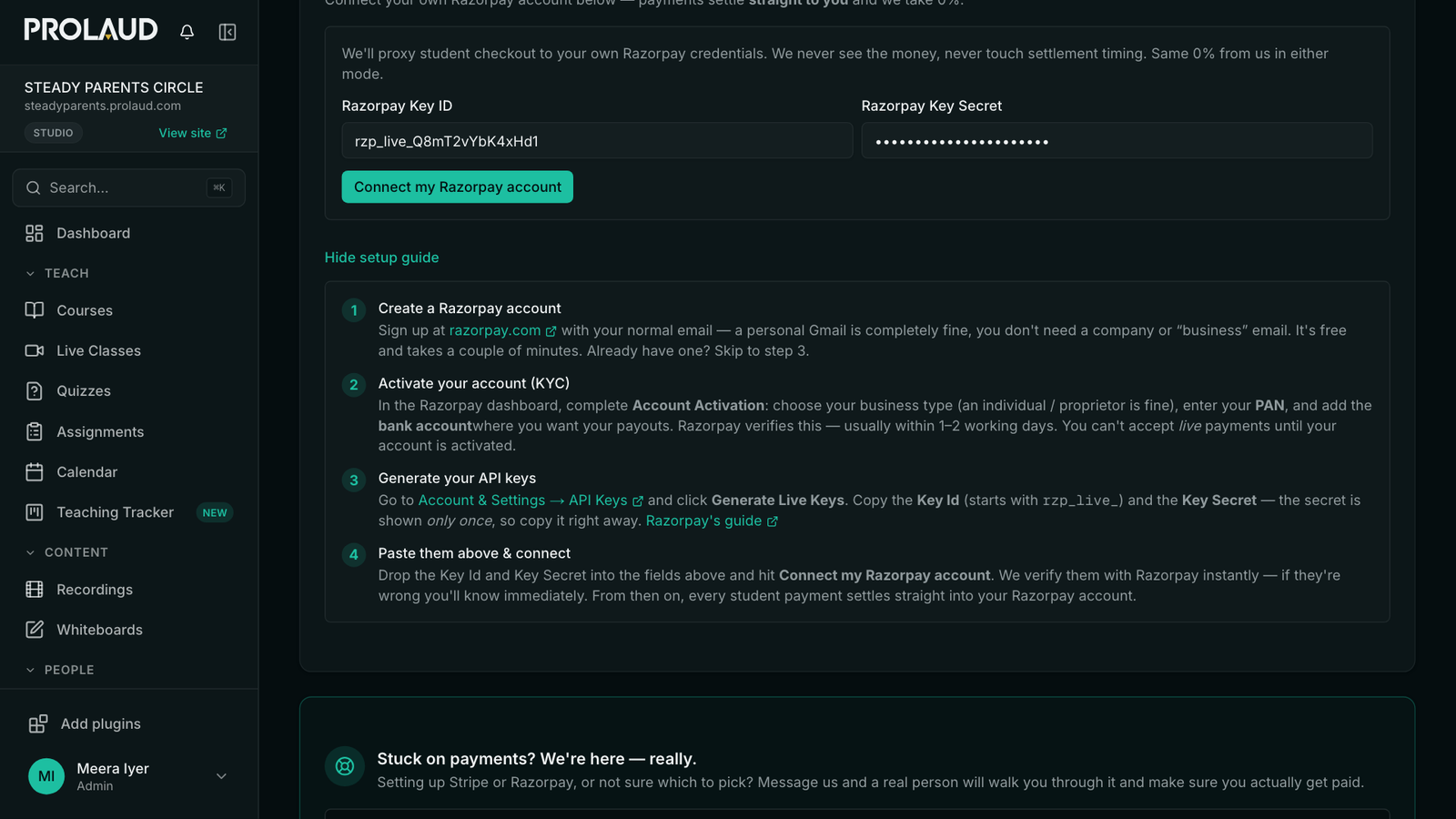
Task: Click the Calendar icon in sidebar
Action: pos(35,471)
